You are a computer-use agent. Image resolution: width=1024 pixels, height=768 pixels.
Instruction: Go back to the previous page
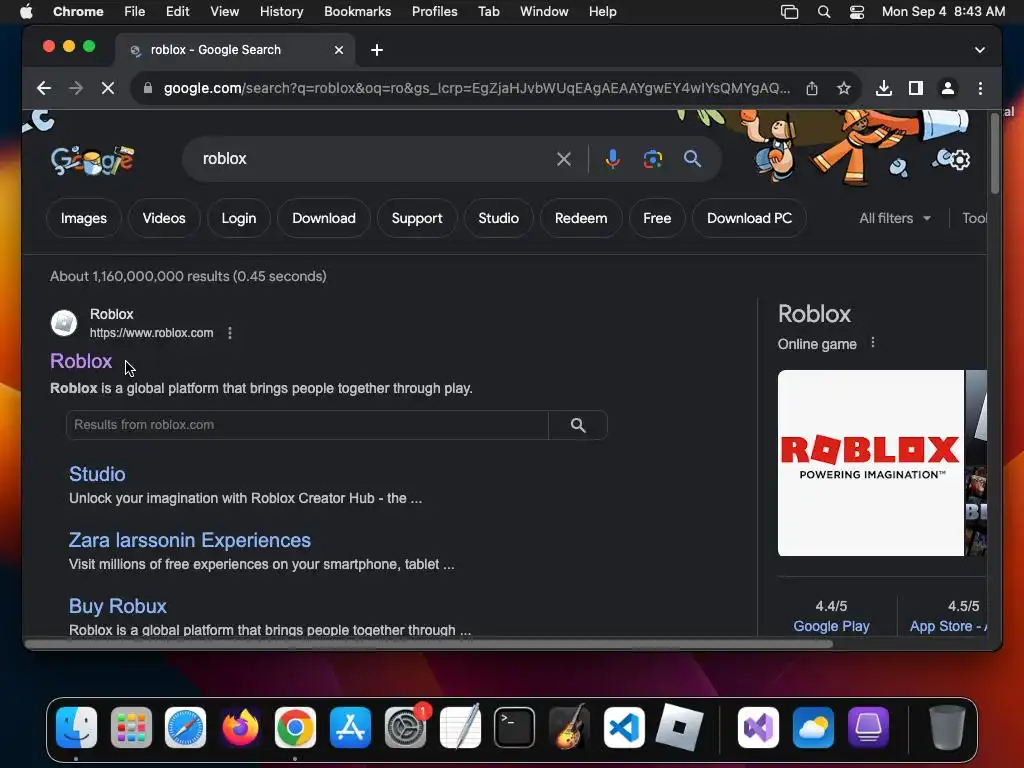tap(44, 88)
